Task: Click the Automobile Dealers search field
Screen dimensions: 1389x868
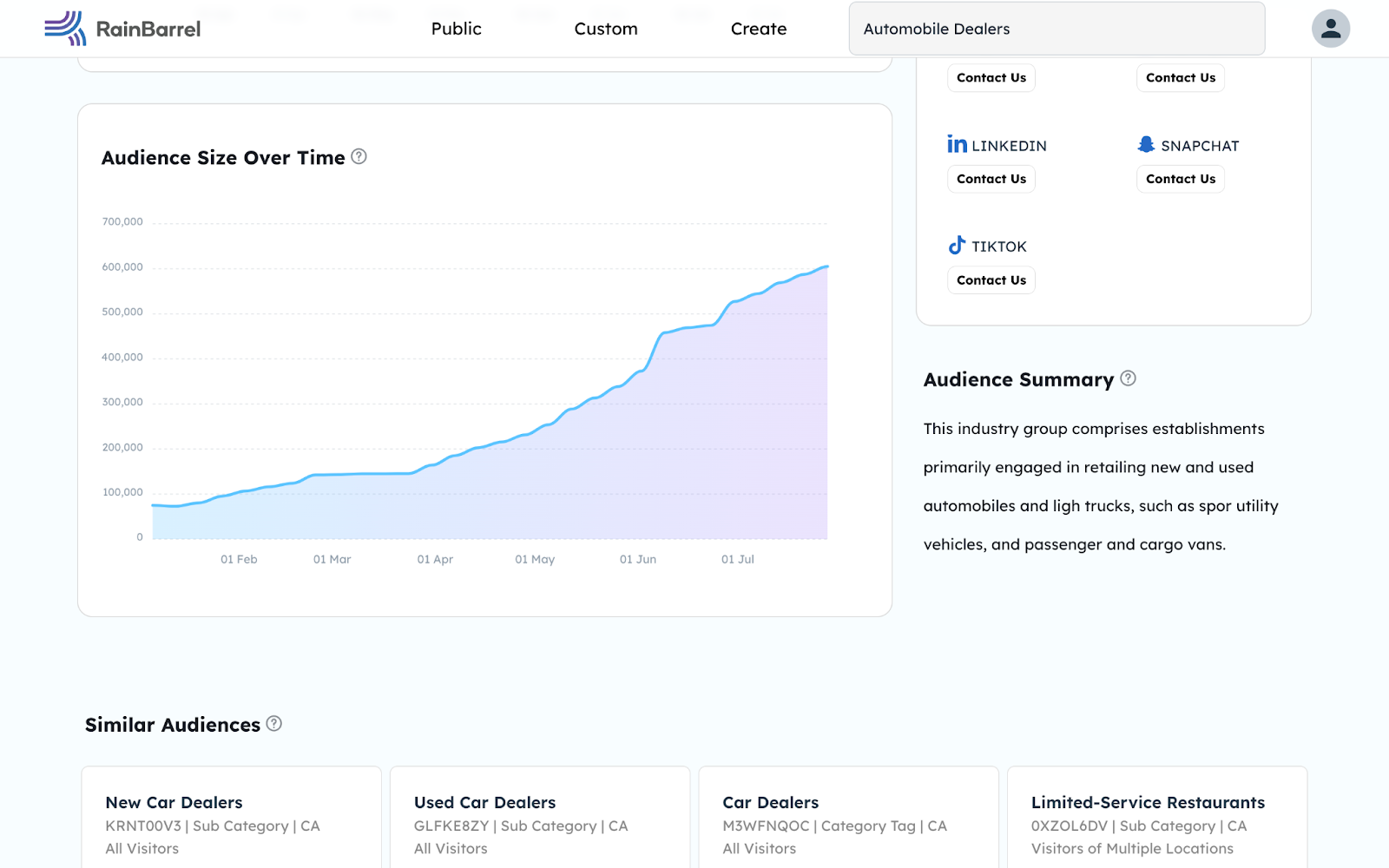Action: coord(1057,29)
